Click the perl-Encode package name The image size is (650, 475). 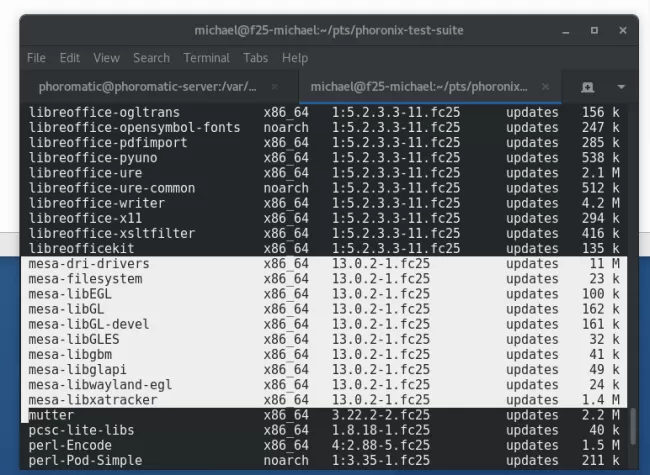(x=70, y=445)
